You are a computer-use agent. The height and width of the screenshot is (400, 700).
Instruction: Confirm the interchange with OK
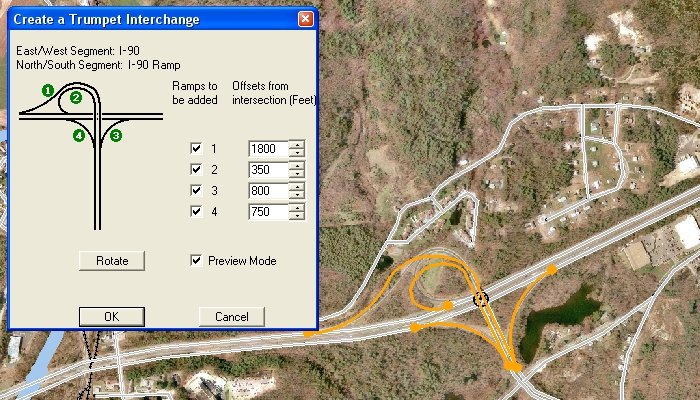point(111,317)
